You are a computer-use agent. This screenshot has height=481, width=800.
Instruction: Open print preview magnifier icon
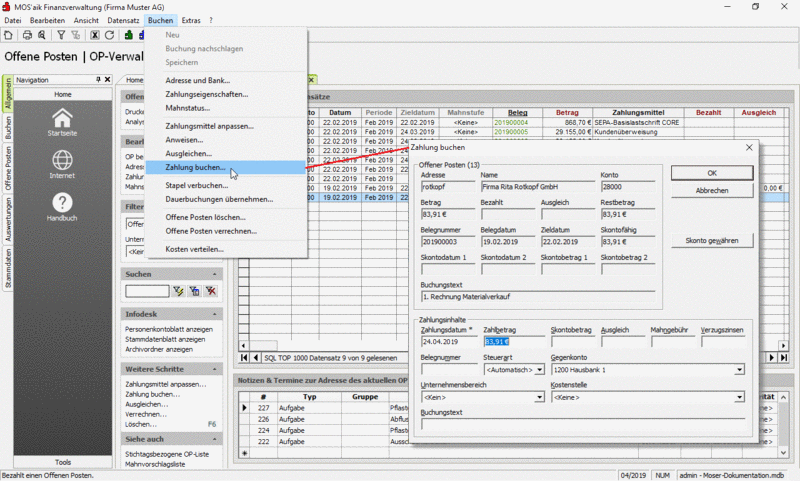pyautogui.click(x=42, y=35)
